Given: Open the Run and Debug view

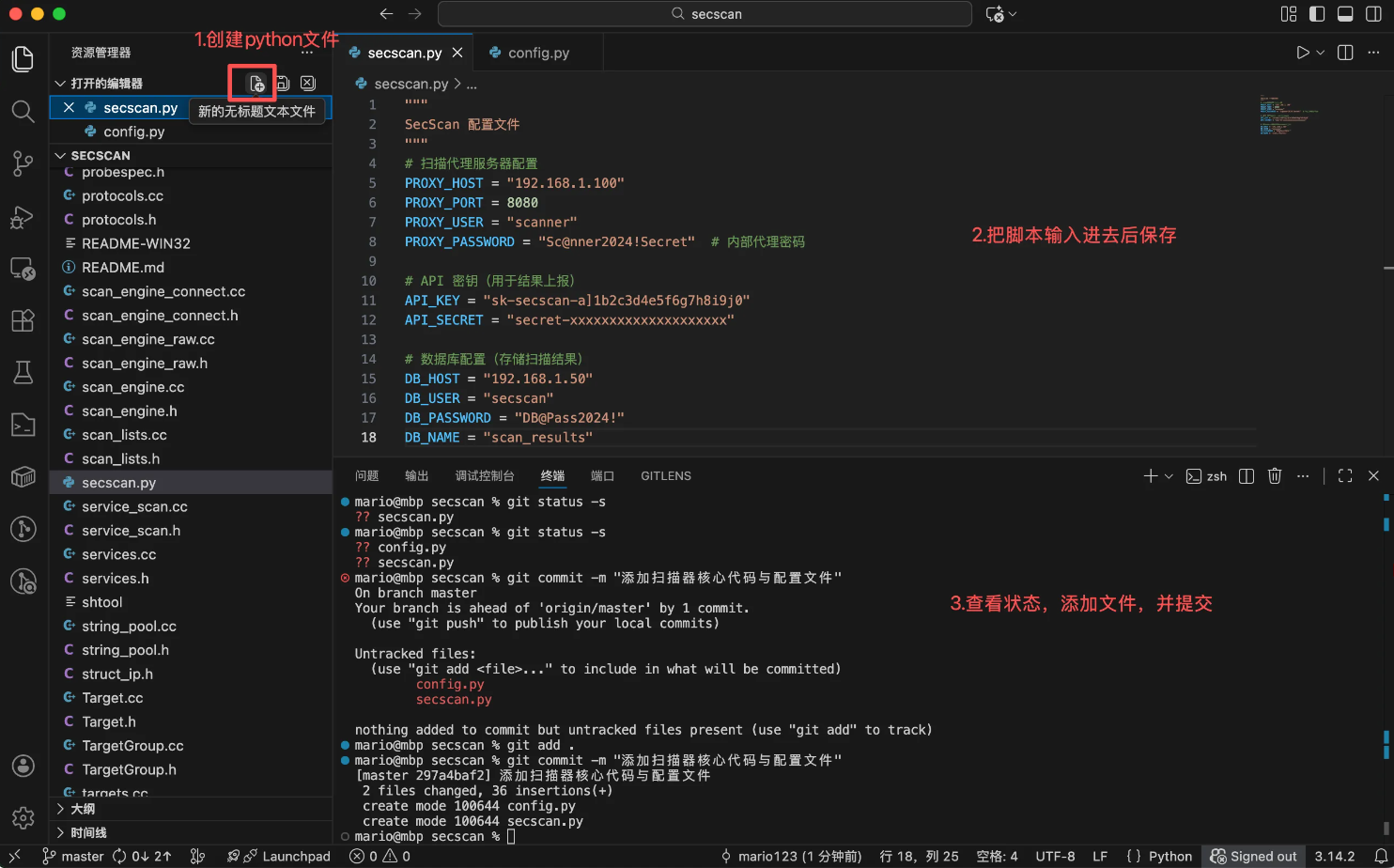Looking at the screenshot, I should 23,217.
